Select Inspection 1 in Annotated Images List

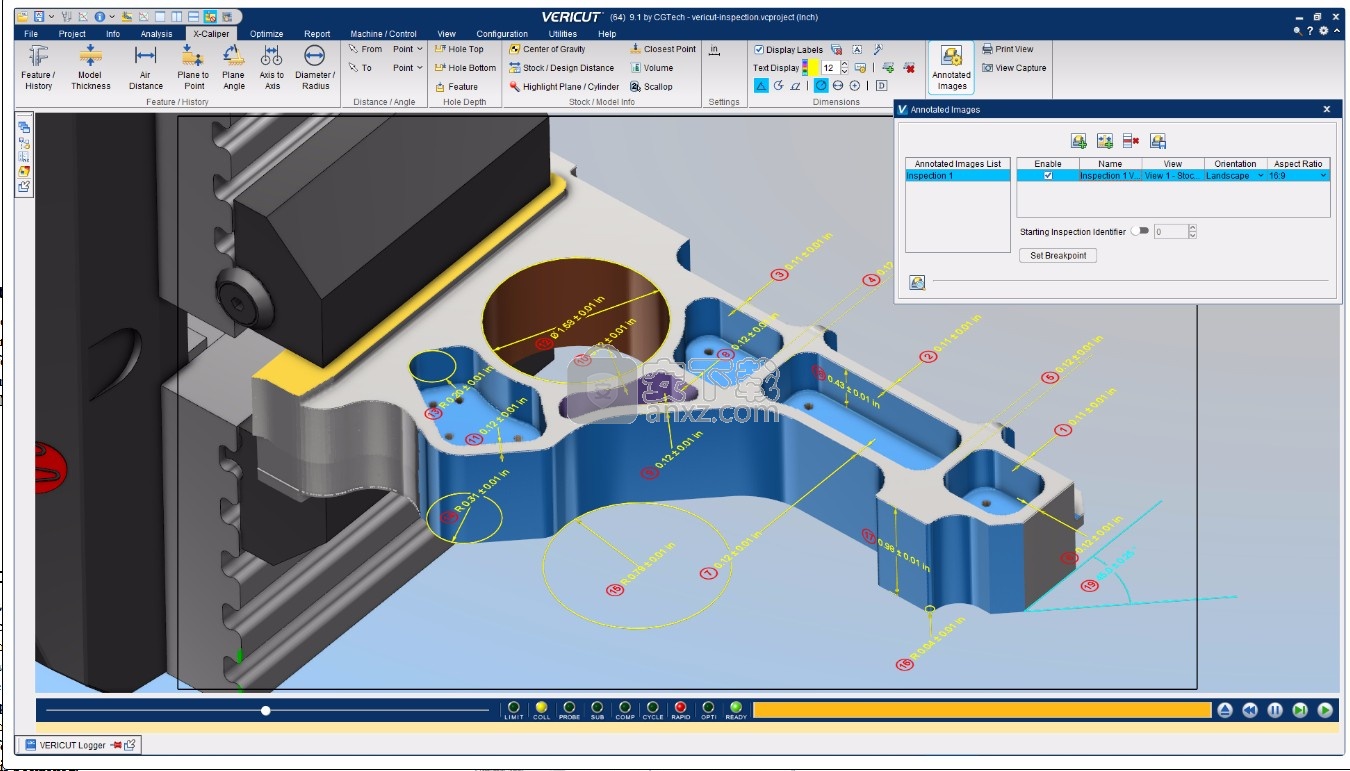coord(958,176)
